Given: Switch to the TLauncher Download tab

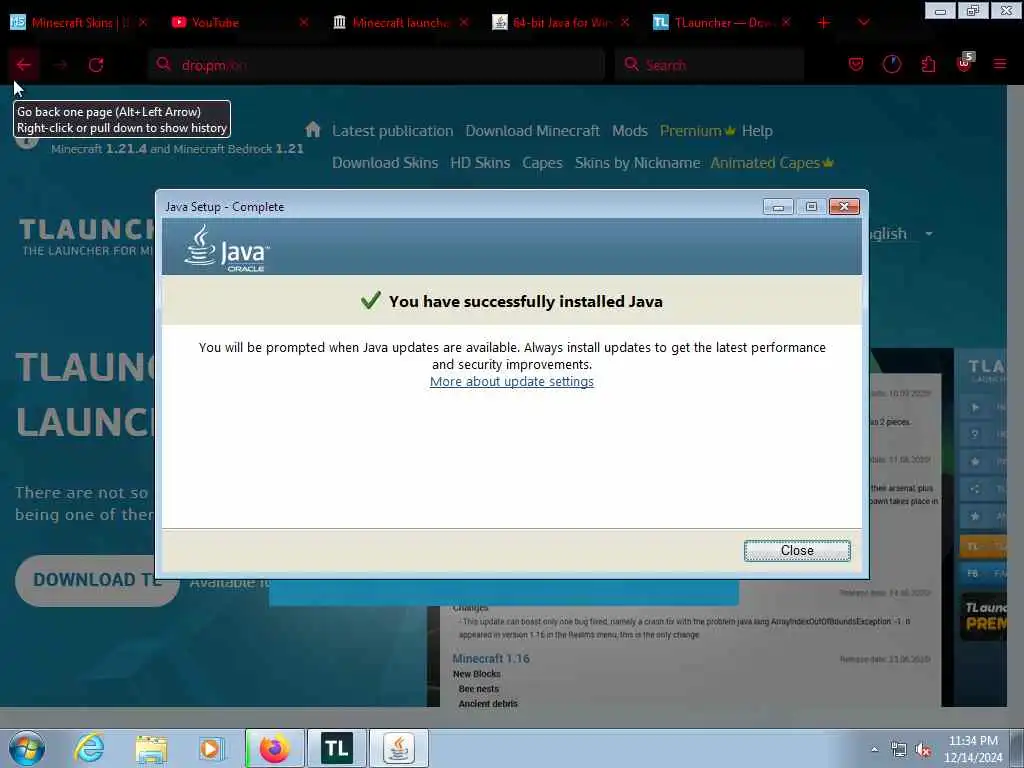Looking at the screenshot, I should coord(721,22).
